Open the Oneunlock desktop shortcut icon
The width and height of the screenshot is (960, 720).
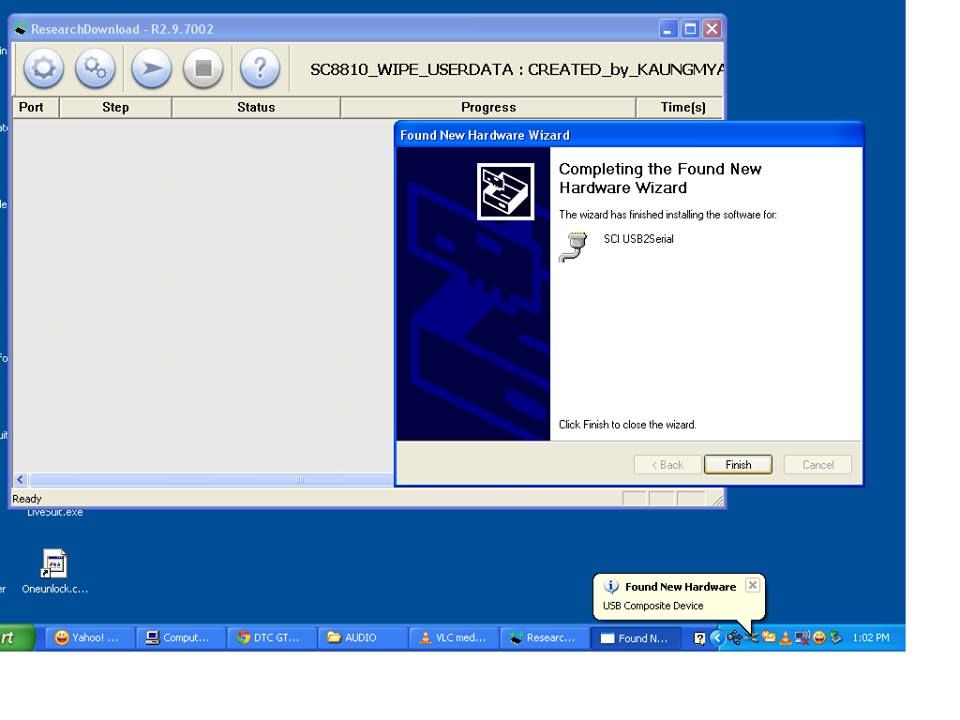click(x=54, y=565)
